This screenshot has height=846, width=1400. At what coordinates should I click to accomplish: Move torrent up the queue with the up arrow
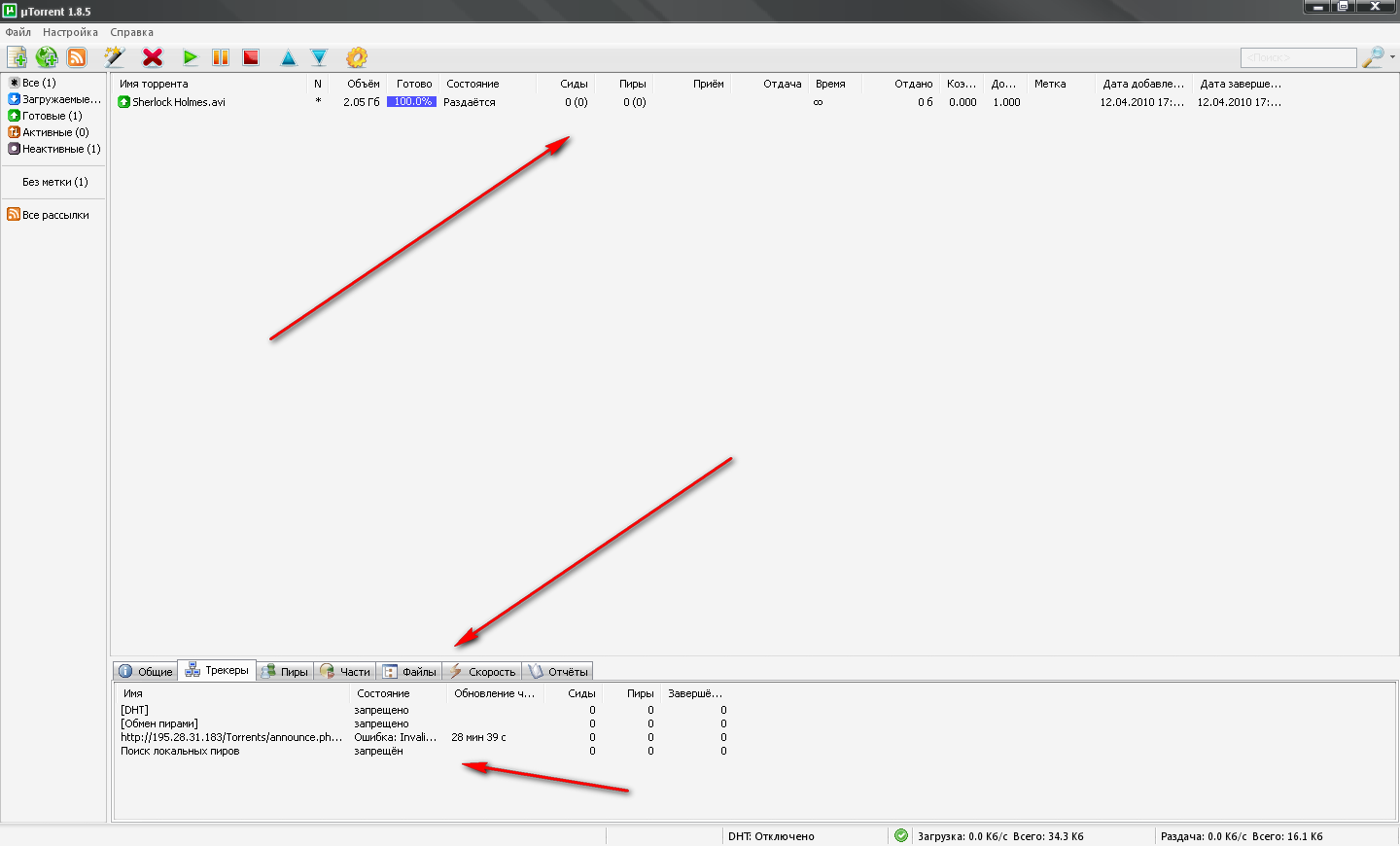[x=289, y=58]
